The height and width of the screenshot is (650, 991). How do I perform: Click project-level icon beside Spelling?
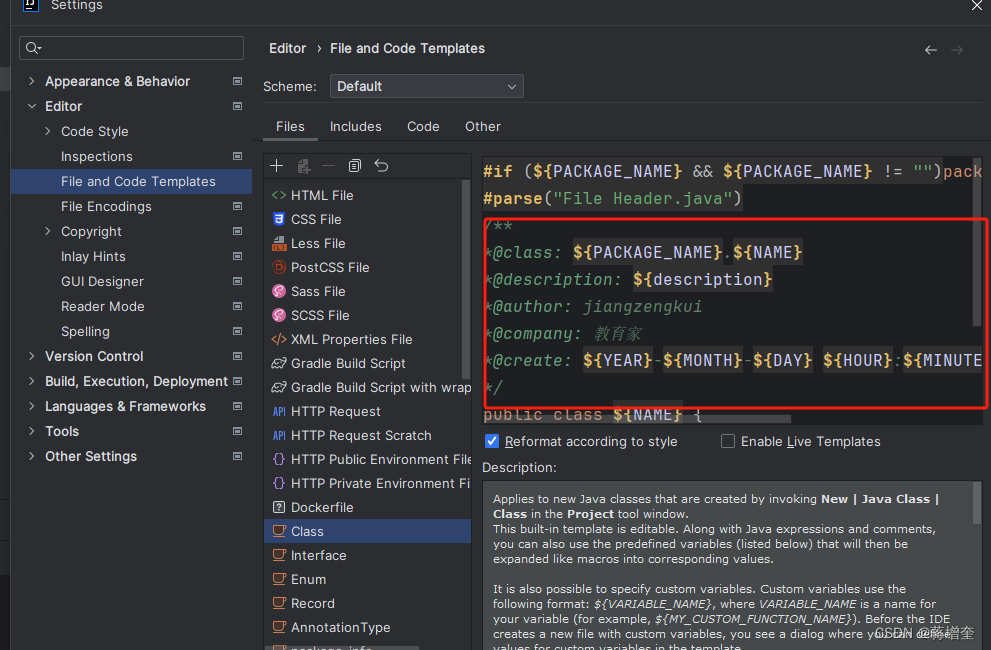click(x=238, y=331)
